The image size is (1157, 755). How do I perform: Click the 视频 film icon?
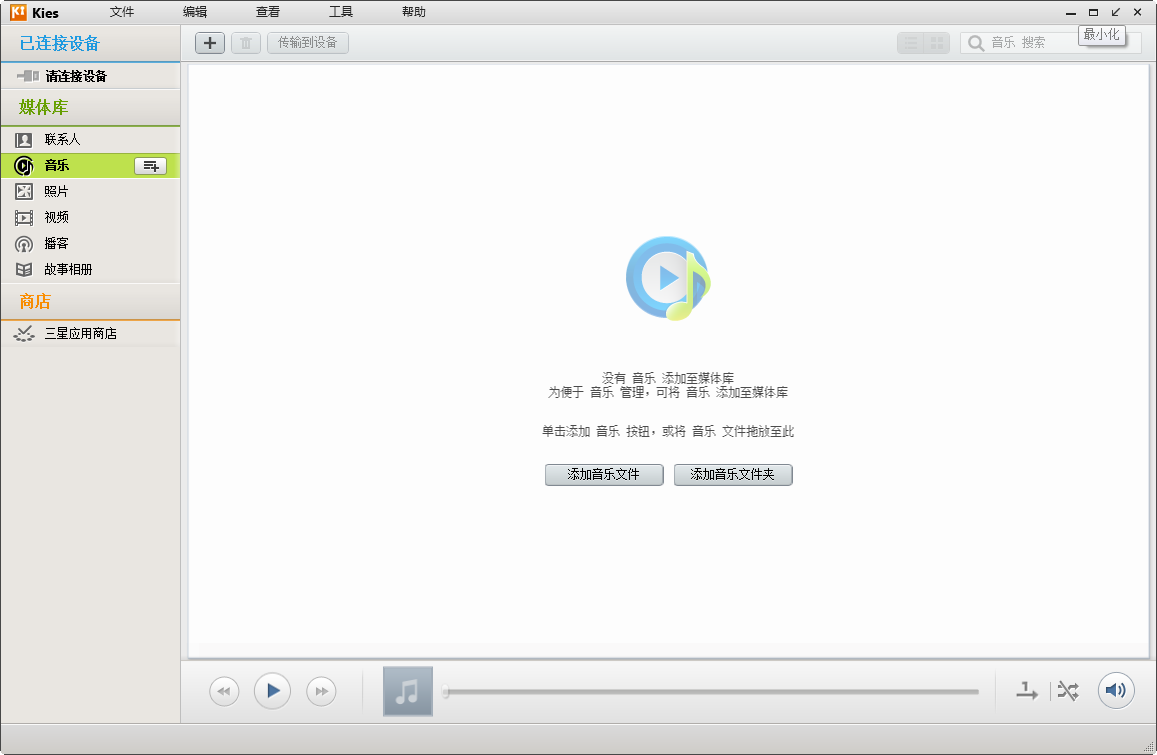[x=24, y=218]
